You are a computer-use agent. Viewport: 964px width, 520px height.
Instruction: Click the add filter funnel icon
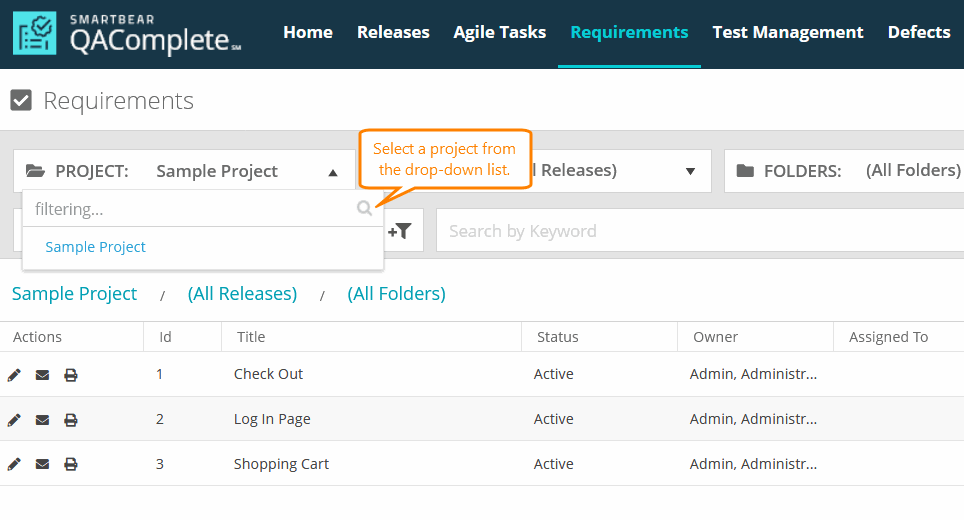400,231
